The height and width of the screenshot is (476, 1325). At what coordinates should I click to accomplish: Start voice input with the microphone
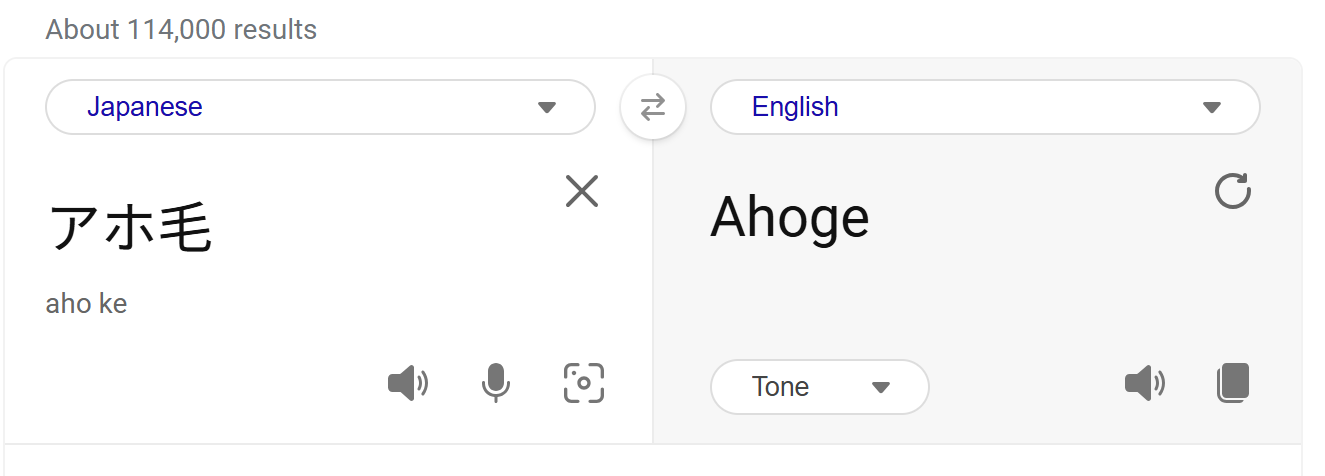[x=495, y=383]
